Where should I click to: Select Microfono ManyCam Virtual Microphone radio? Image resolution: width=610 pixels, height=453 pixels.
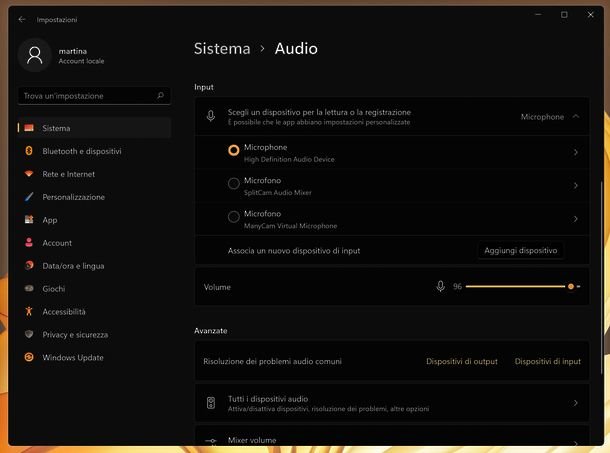[234, 216]
